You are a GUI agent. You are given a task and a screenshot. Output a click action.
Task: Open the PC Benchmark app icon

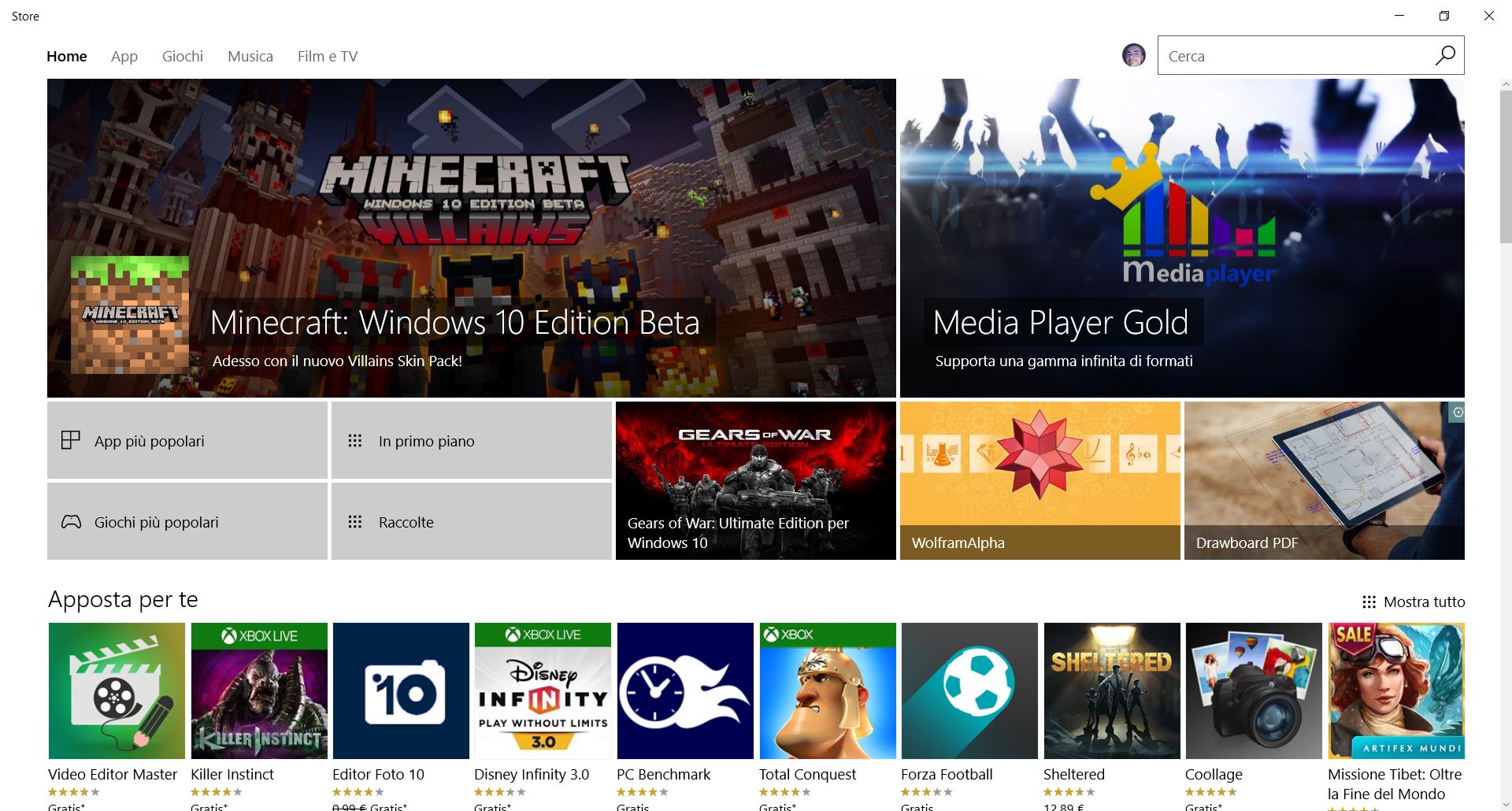[x=685, y=691]
